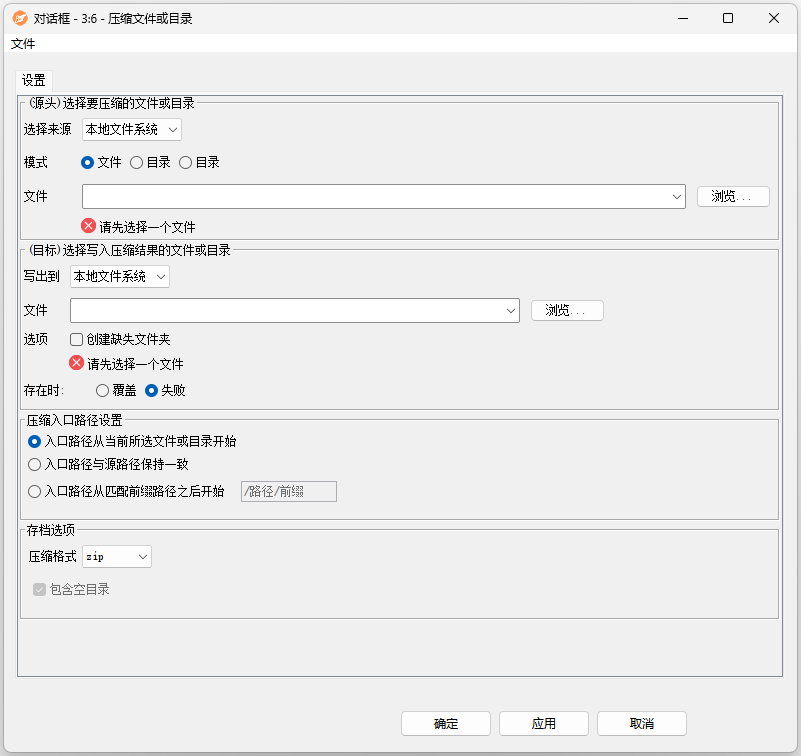Screen dimensions: 801x756
Task: Open the 选择来源 file system dropdown
Action: coord(131,129)
